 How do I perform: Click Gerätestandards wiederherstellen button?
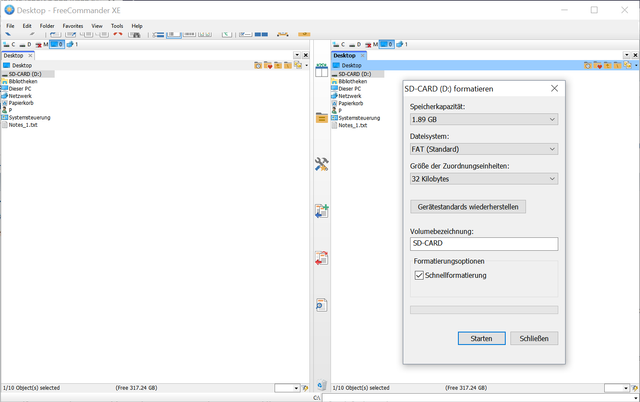[x=468, y=207]
